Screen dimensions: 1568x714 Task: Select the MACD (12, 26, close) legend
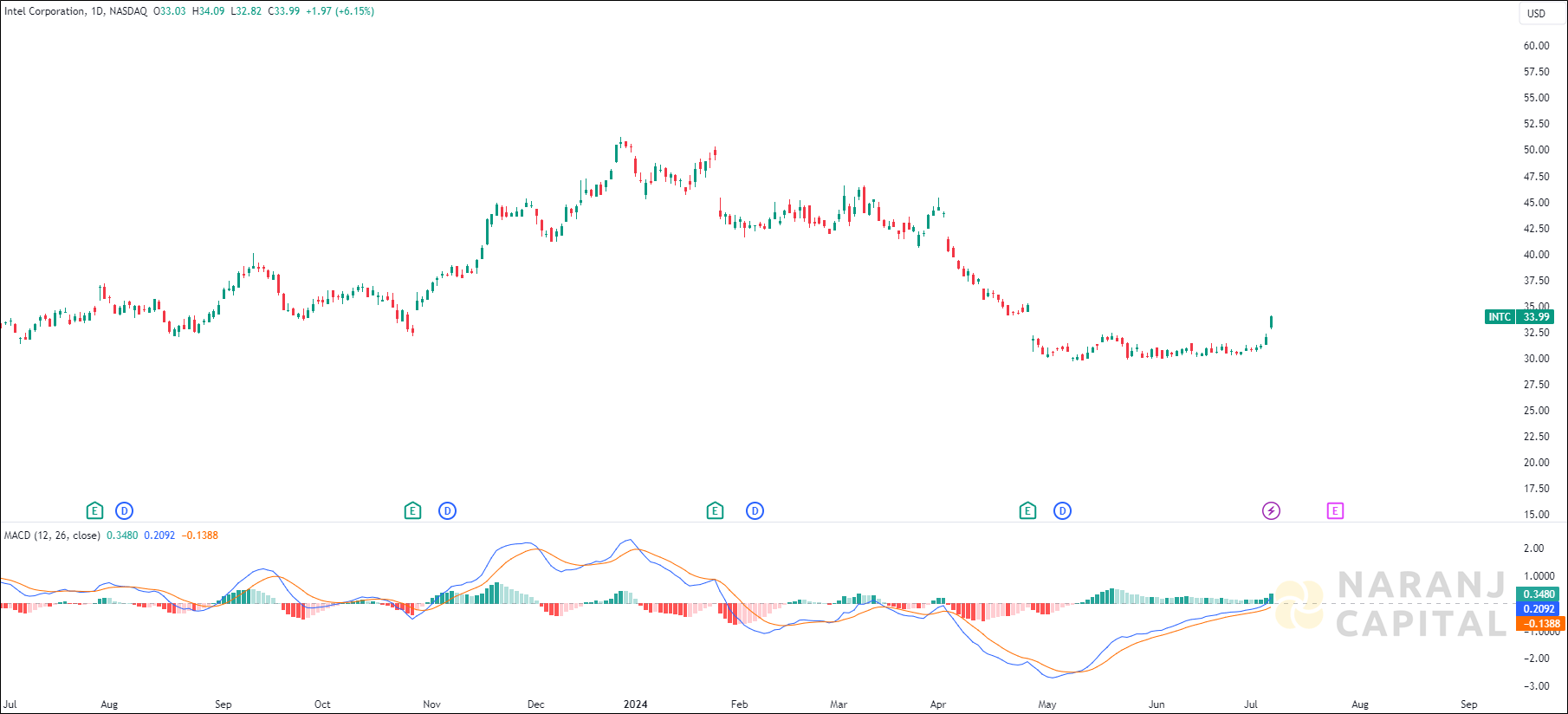tap(52, 535)
